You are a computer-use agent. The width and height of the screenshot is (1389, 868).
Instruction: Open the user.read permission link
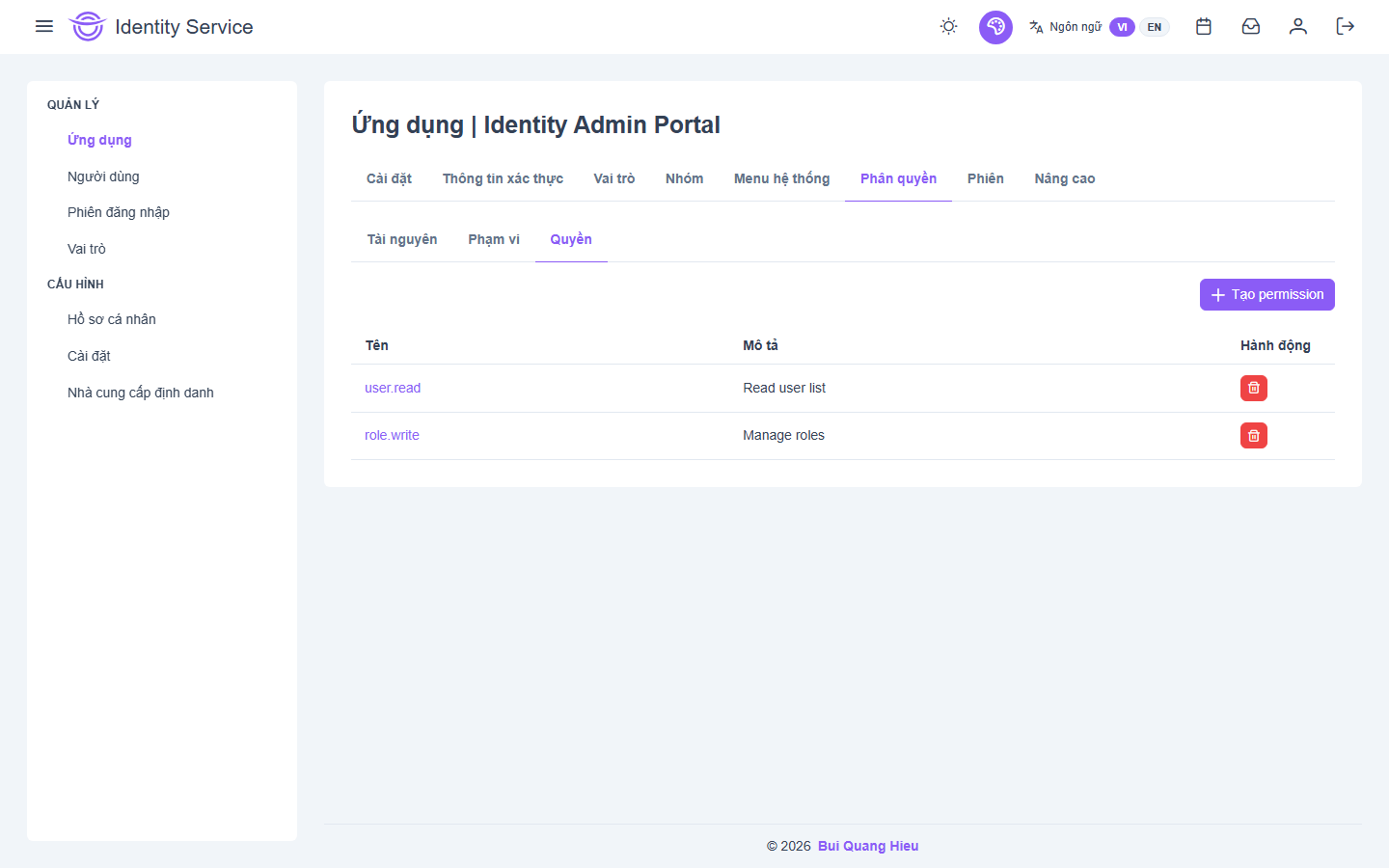point(393,388)
